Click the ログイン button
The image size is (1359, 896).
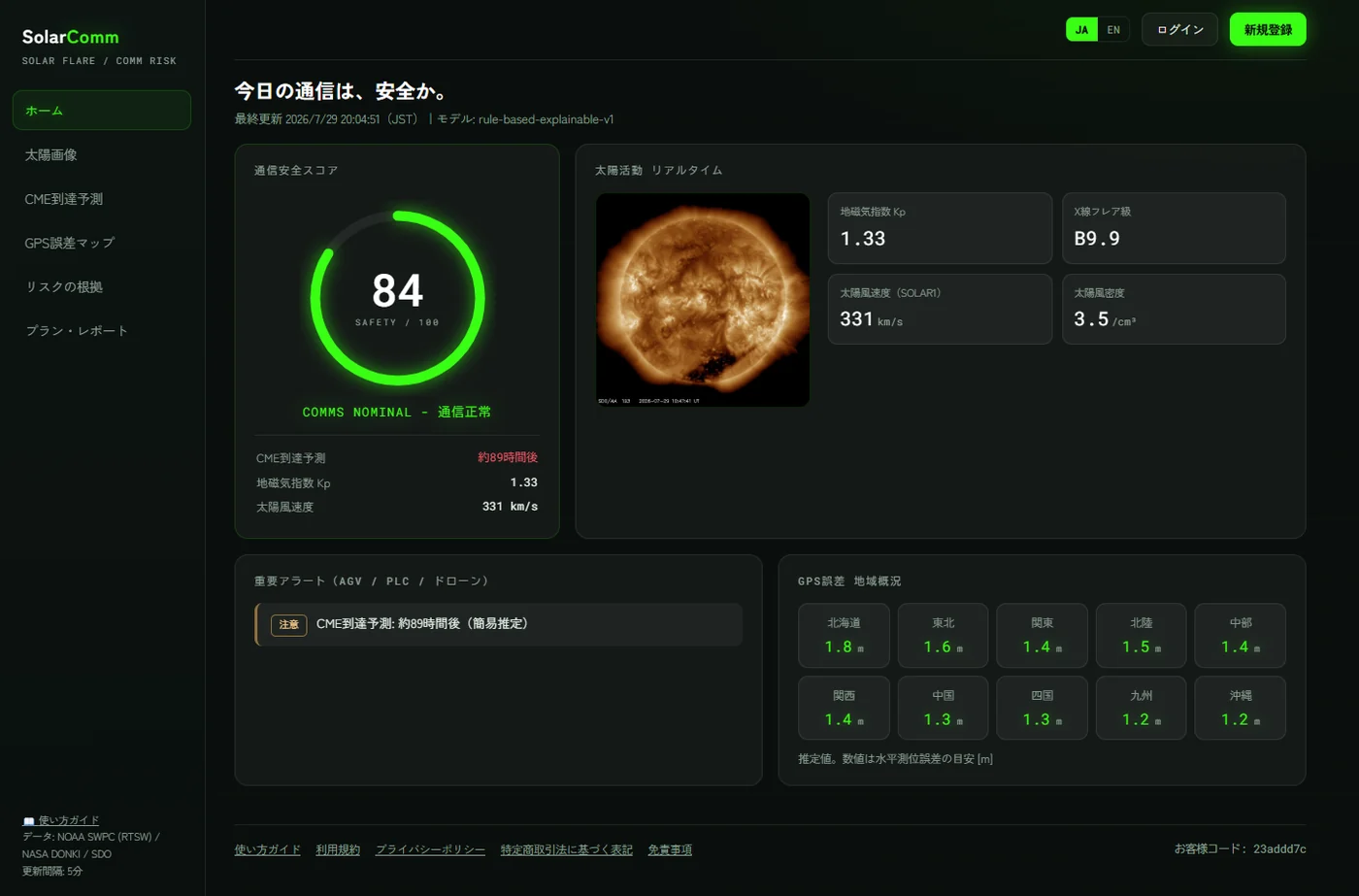(x=1179, y=30)
